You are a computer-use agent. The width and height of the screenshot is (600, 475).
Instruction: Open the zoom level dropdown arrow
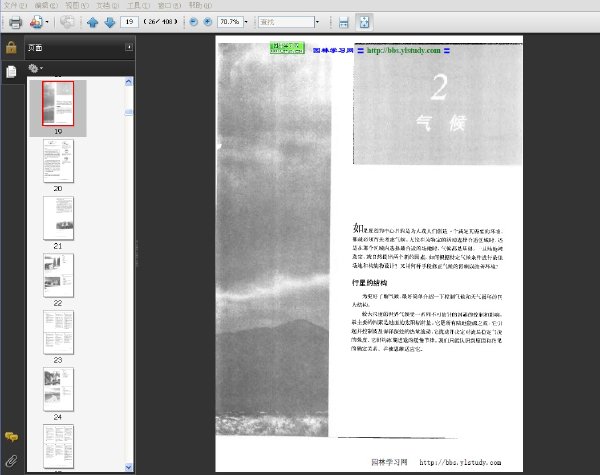point(246,22)
